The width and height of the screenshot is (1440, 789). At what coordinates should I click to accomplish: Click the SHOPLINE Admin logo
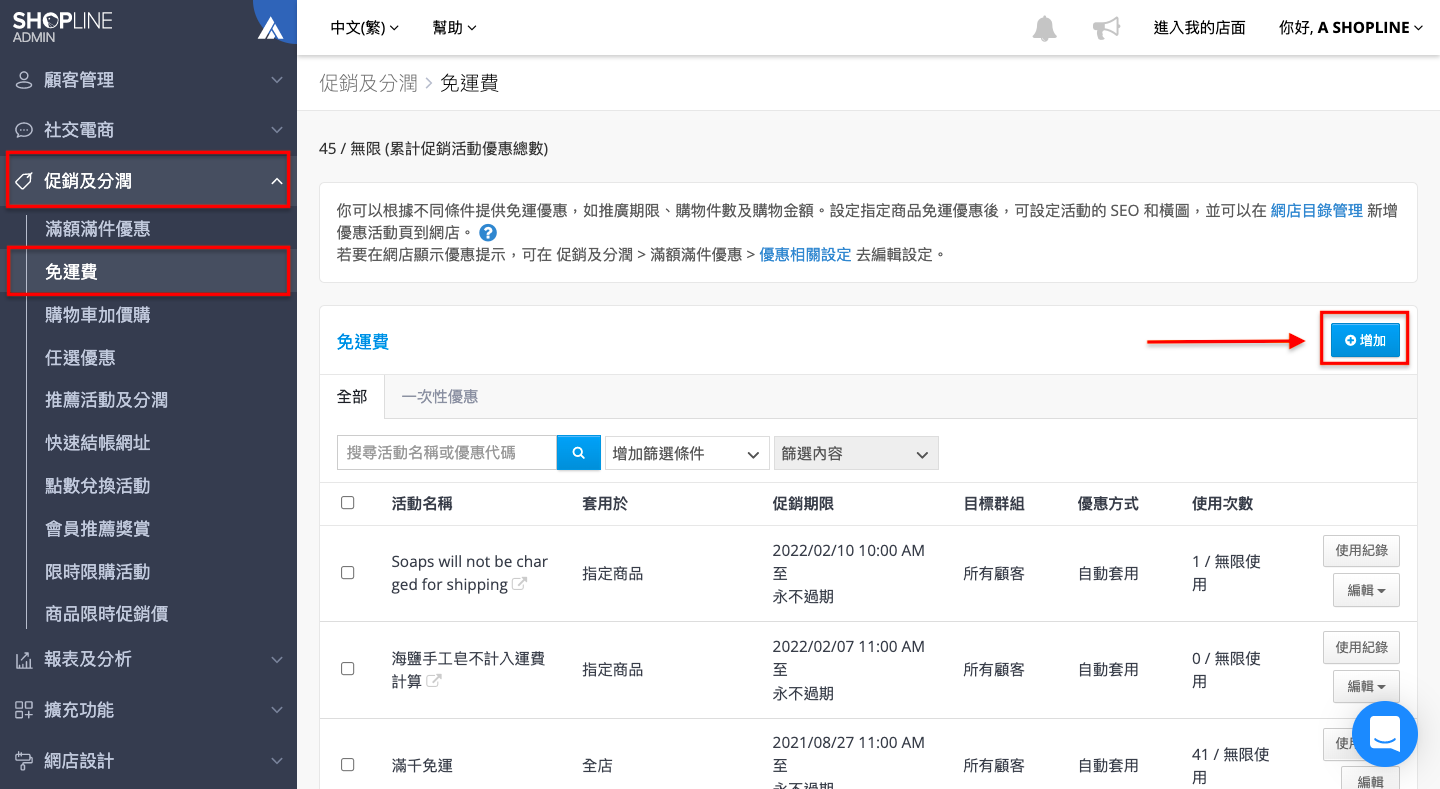(63, 27)
